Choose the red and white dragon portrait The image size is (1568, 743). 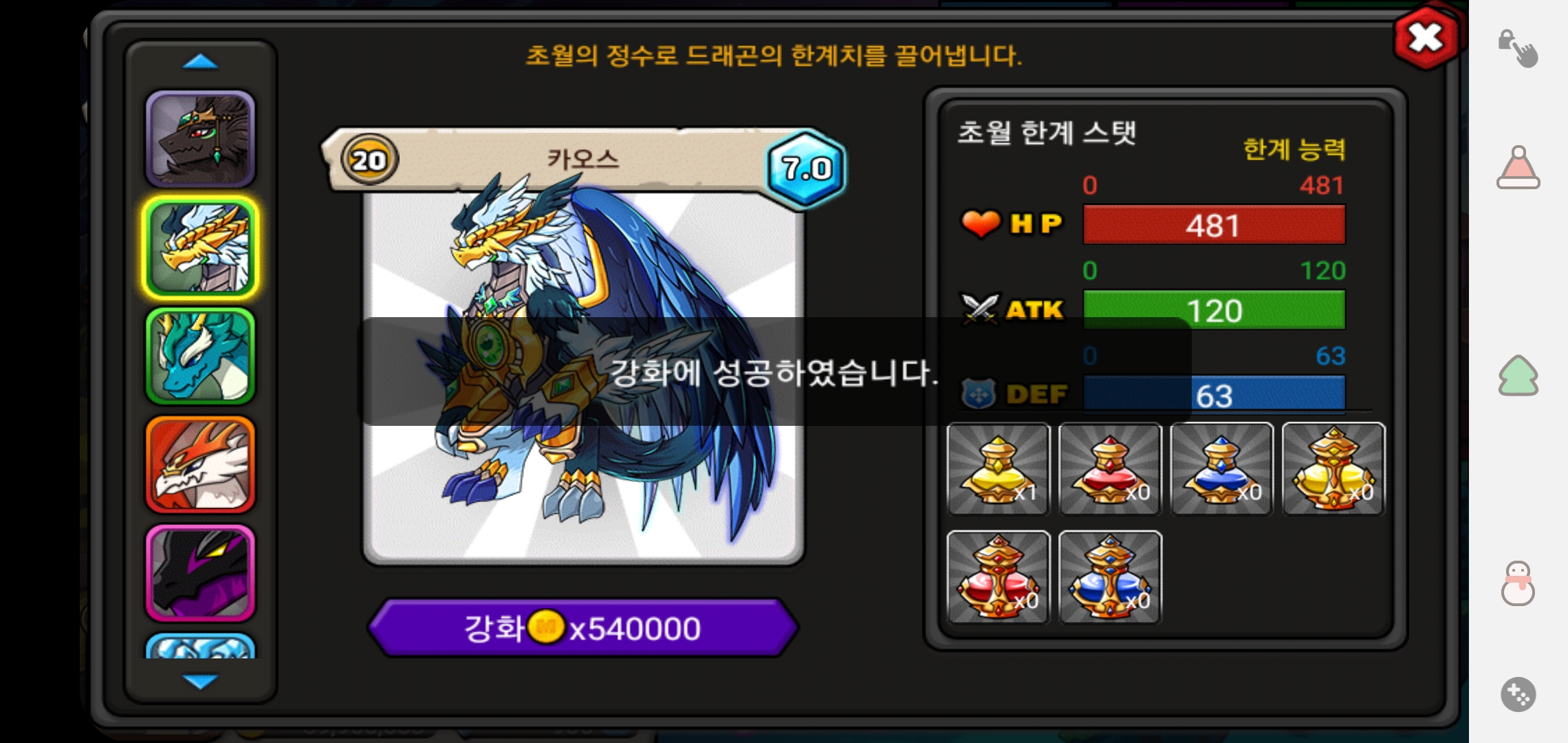pos(200,465)
